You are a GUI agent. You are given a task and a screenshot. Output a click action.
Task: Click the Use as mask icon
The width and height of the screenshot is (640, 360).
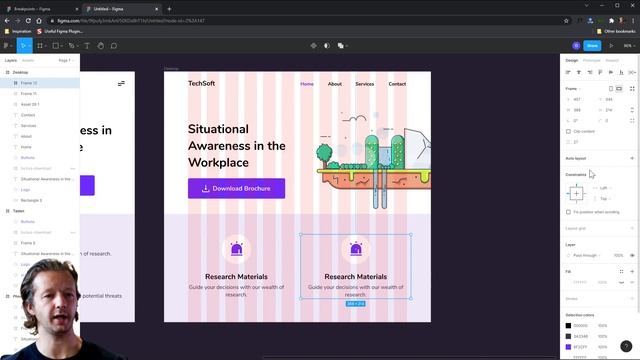coord(327,46)
